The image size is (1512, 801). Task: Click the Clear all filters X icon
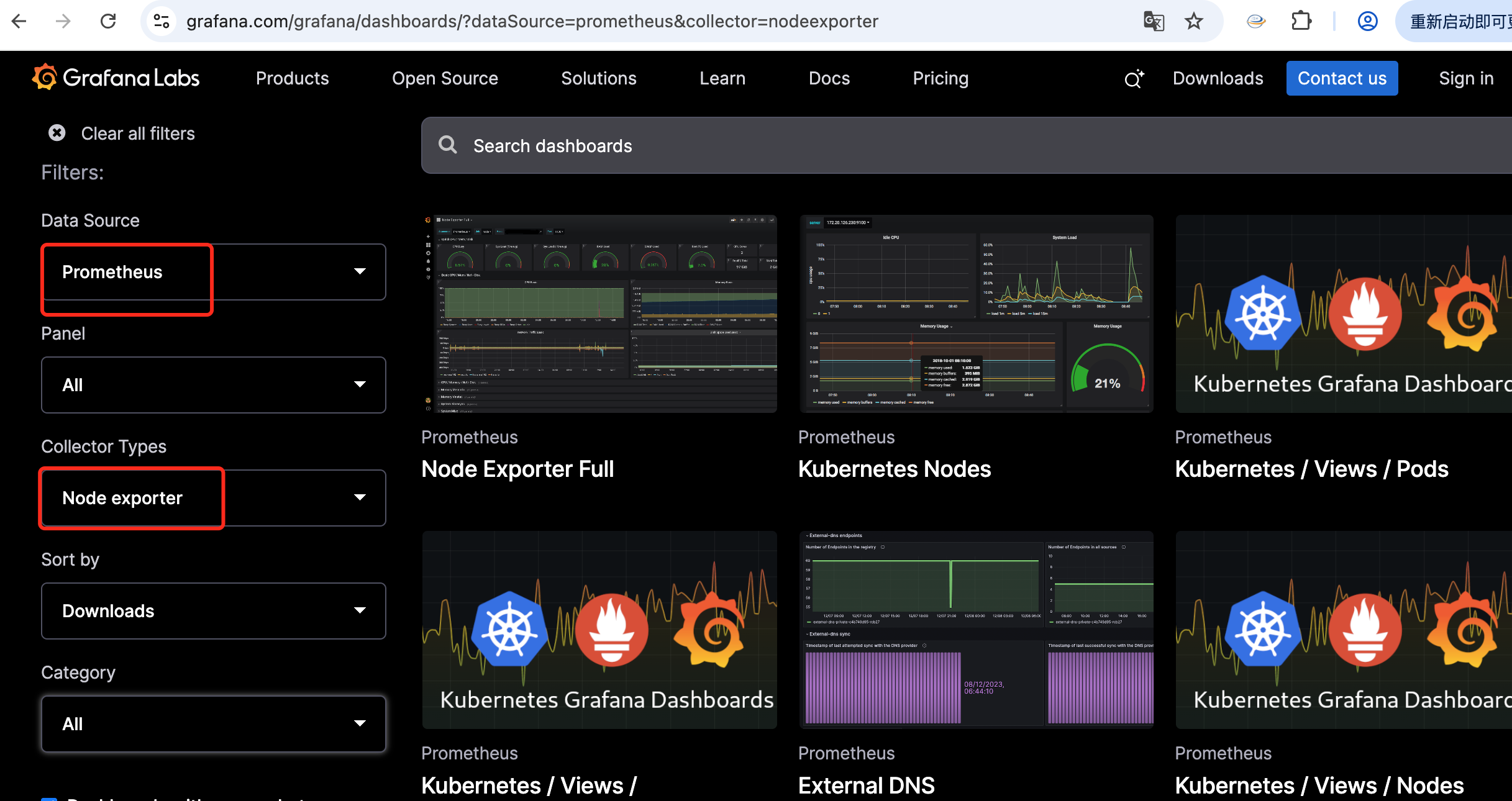pyautogui.click(x=57, y=133)
